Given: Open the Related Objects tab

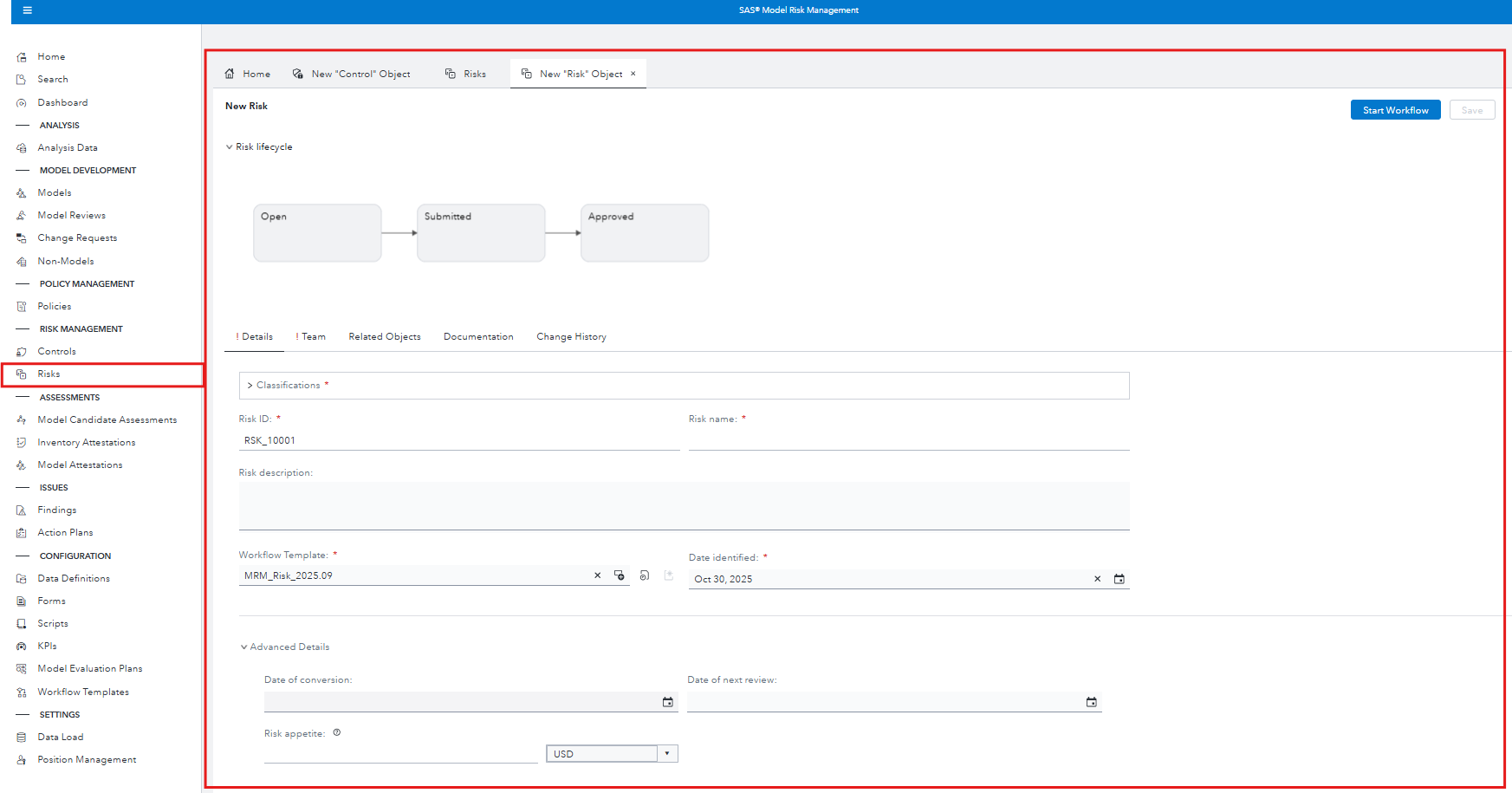Looking at the screenshot, I should point(385,336).
